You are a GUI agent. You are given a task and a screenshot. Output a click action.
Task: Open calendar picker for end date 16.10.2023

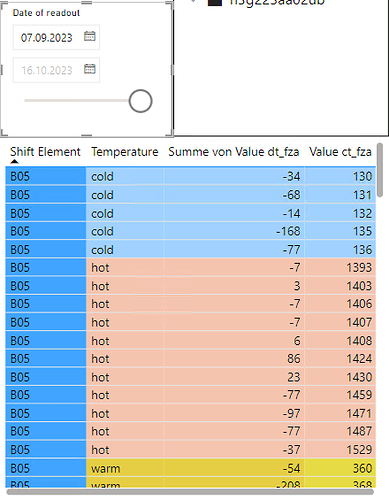89,69
